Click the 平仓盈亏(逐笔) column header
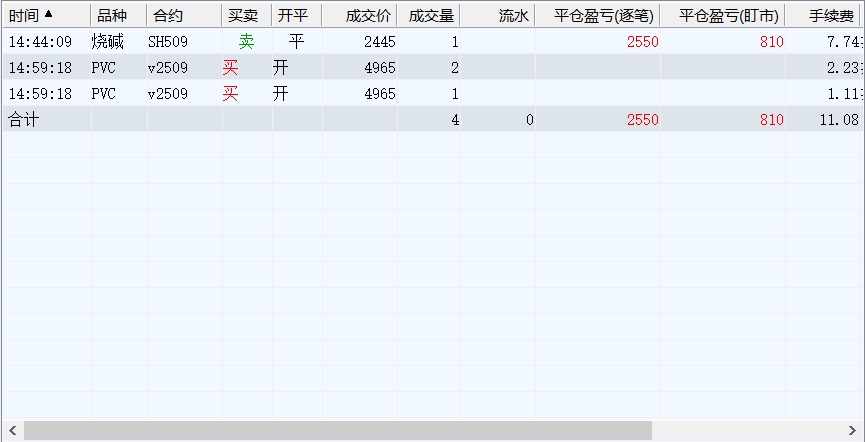The width and height of the screenshot is (865, 442). point(597,15)
